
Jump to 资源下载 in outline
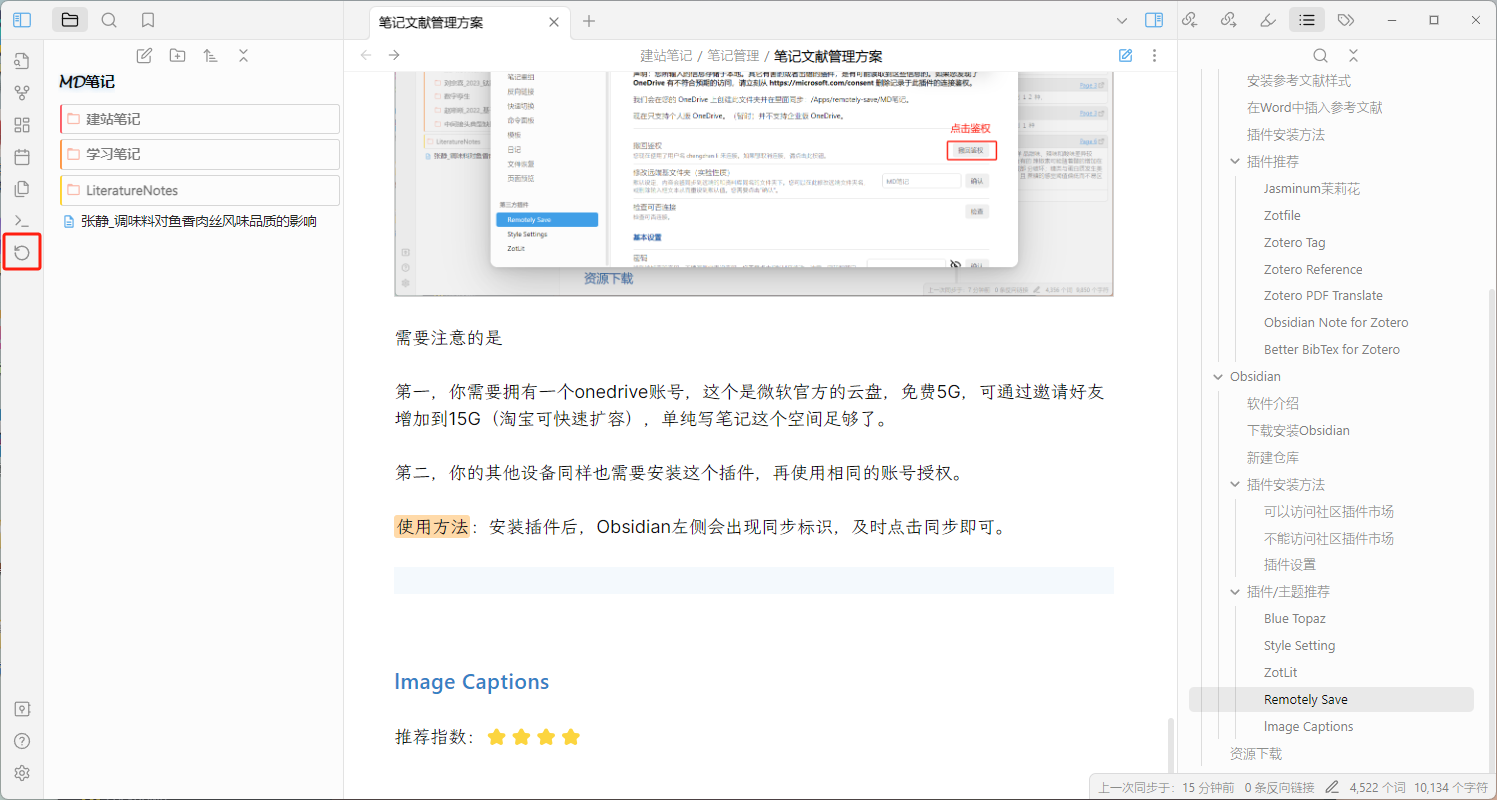(1255, 753)
